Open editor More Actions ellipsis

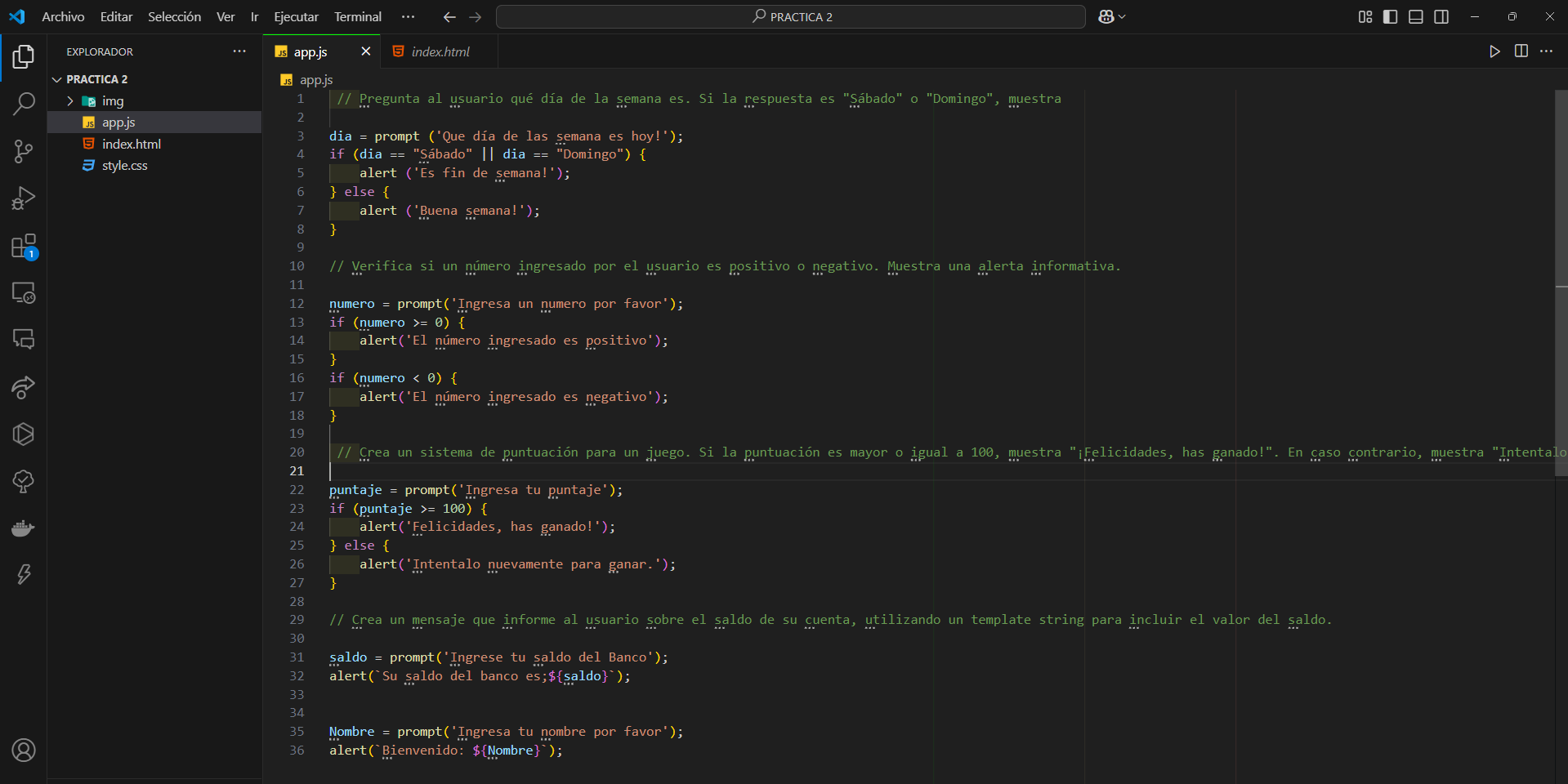point(1547,51)
